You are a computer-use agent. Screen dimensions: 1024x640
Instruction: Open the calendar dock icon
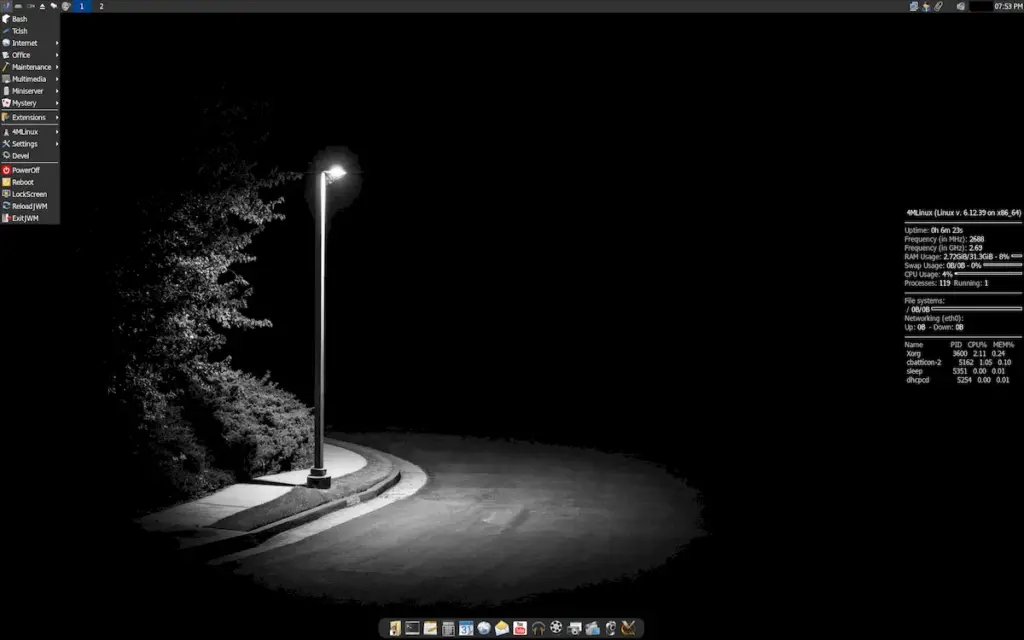coord(466,628)
